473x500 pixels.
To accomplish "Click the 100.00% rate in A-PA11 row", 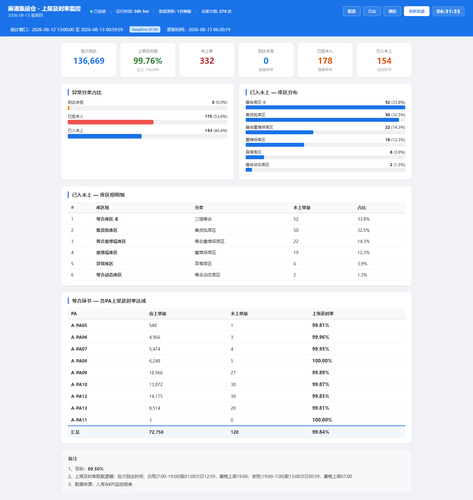I will point(322,420).
